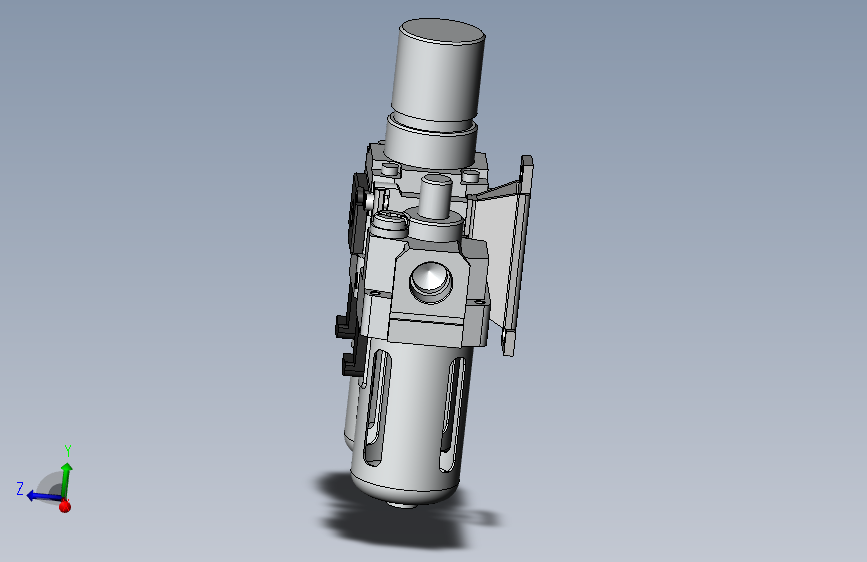Click the red X axis ball on triad
This screenshot has height=562, width=867.
[65, 505]
